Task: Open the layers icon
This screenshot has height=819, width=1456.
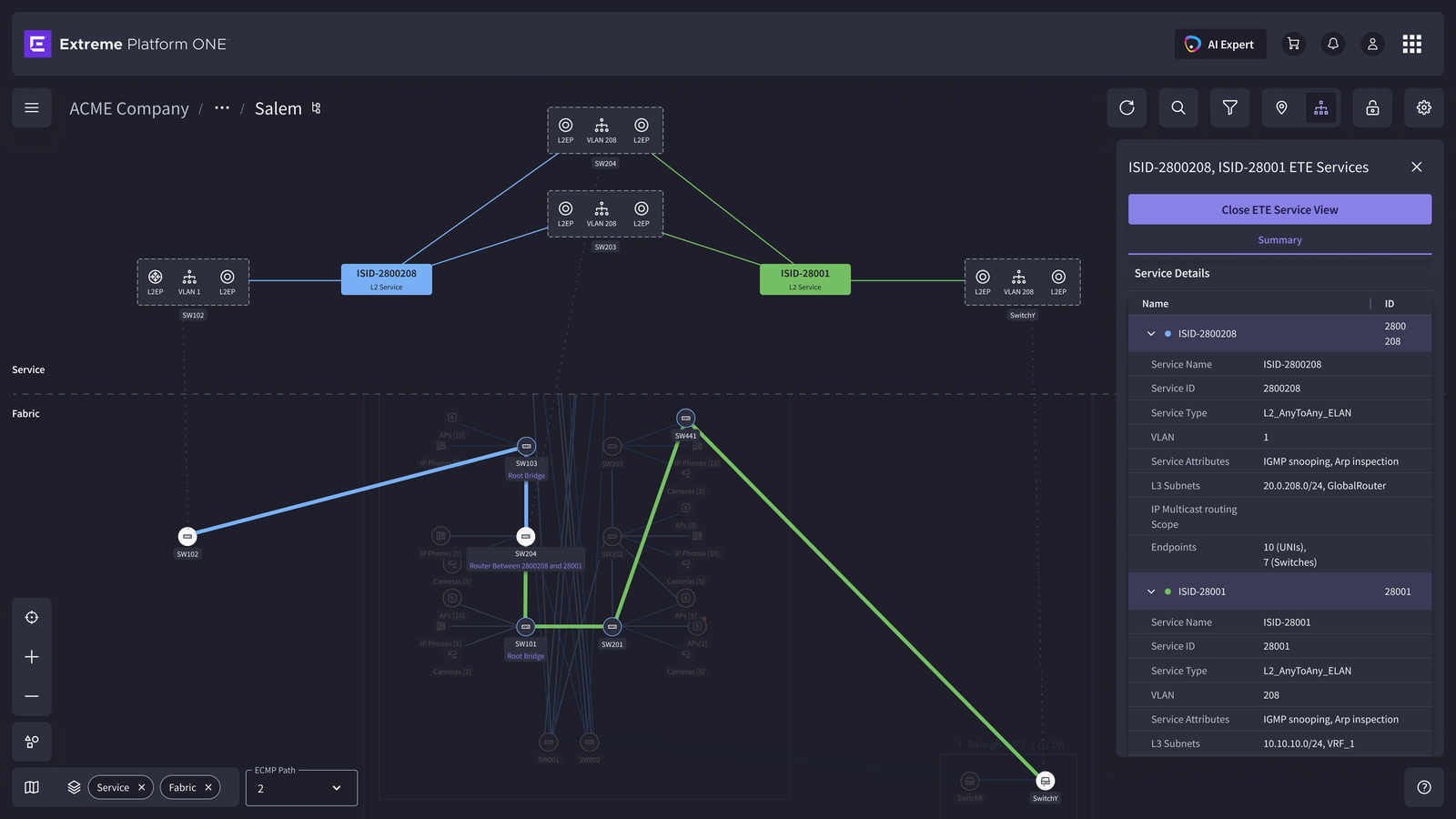Action: pyautogui.click(x=75, y=787)
